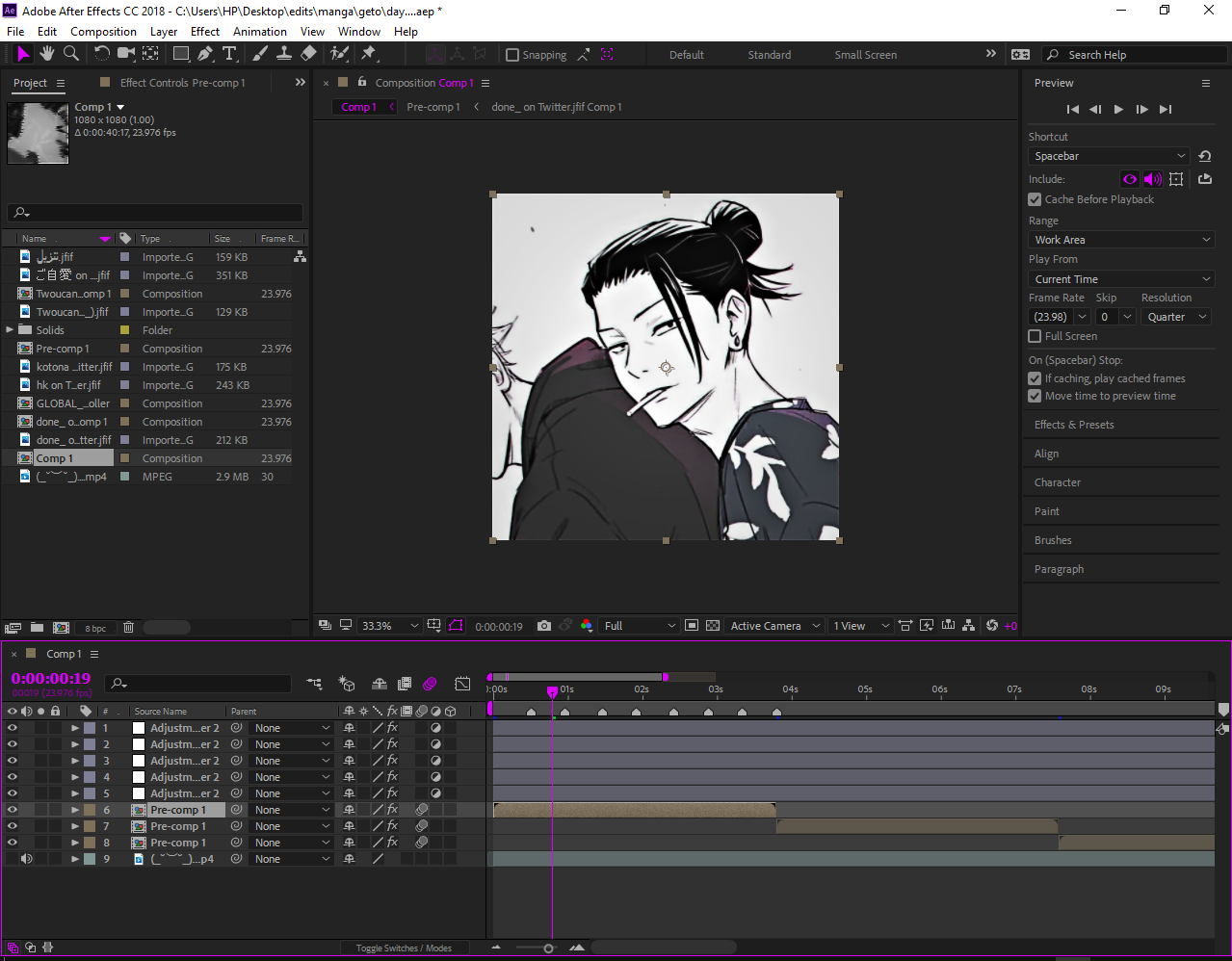Click the label color swatch of layer 9
This screenshot has width=1232, height=961.
coord(90,859)
